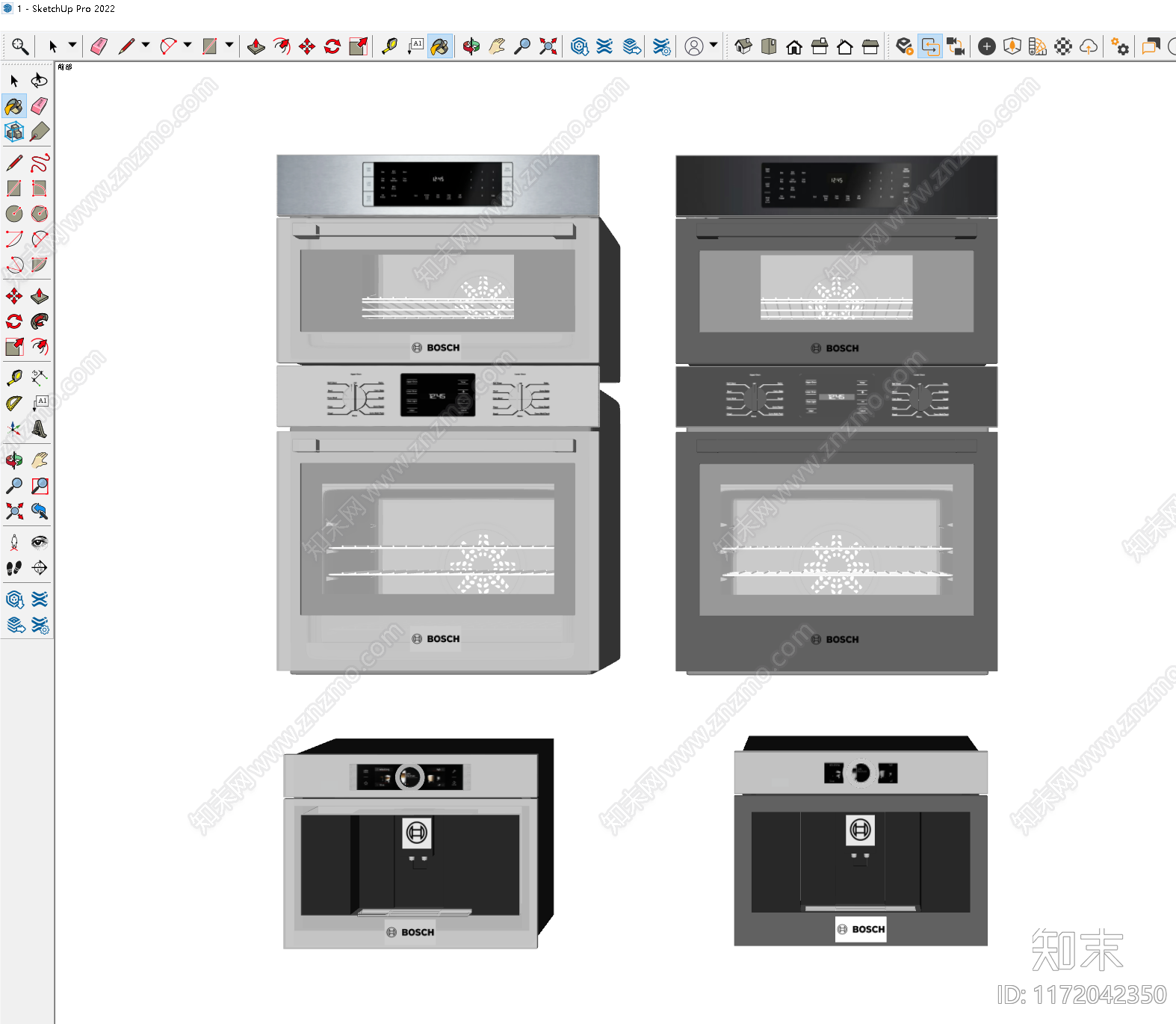Select the Position Camera tool
Viewport: 1176px width, 1024px height.
(x=14, y=543)
